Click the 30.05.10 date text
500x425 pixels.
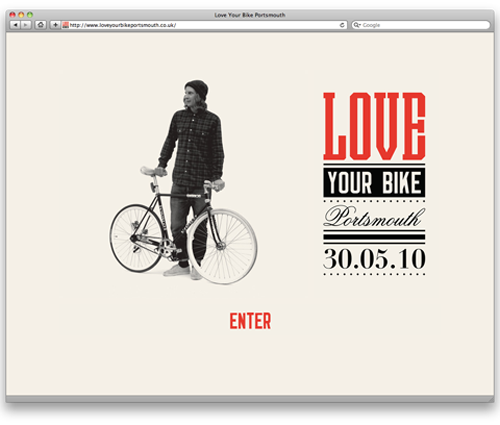[374, 259]
